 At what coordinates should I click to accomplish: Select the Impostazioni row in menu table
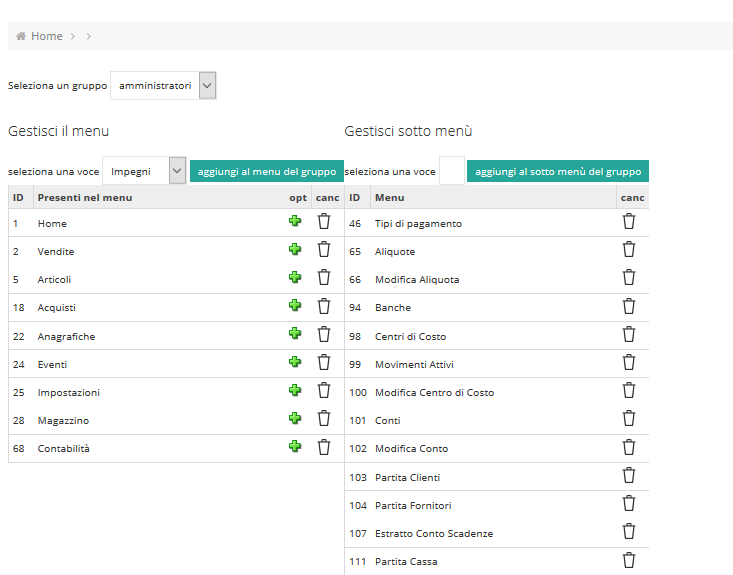click(176, 392)
